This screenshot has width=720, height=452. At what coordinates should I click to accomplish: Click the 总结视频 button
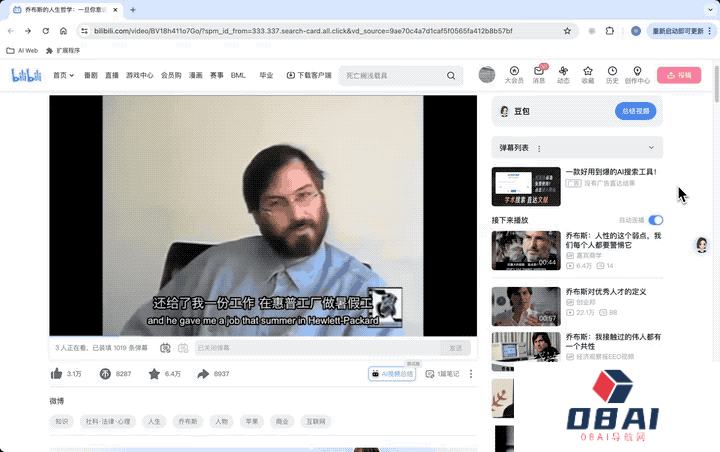pos(635,111)
